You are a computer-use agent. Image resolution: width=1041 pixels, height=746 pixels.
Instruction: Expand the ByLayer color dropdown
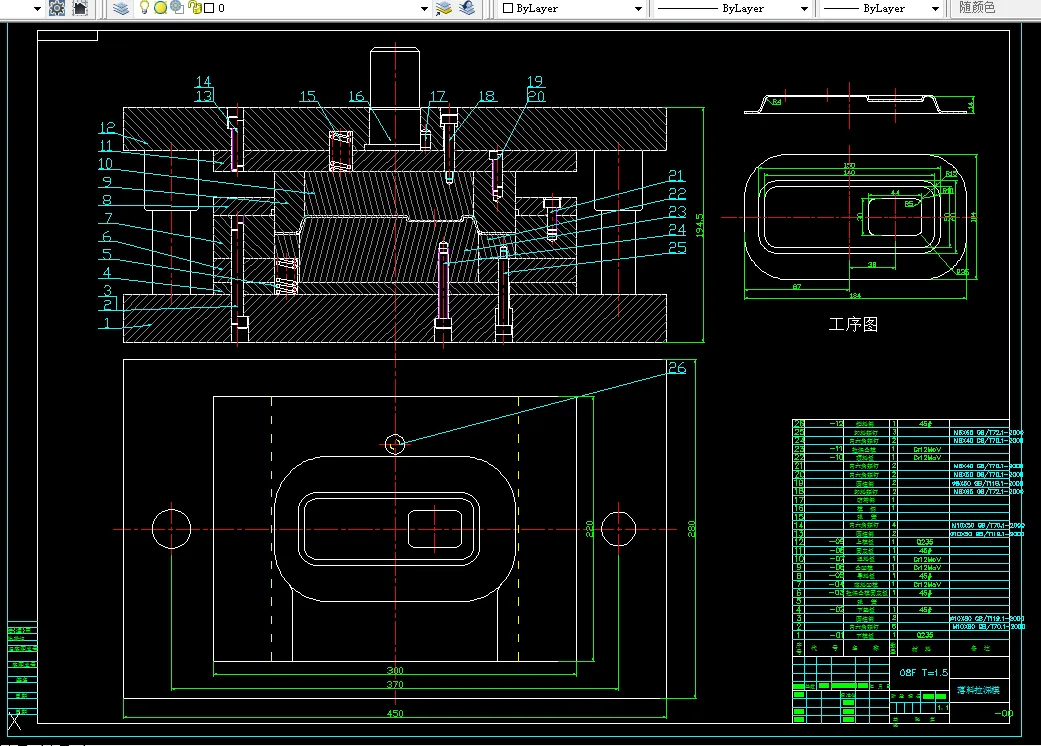click(639, 8)
